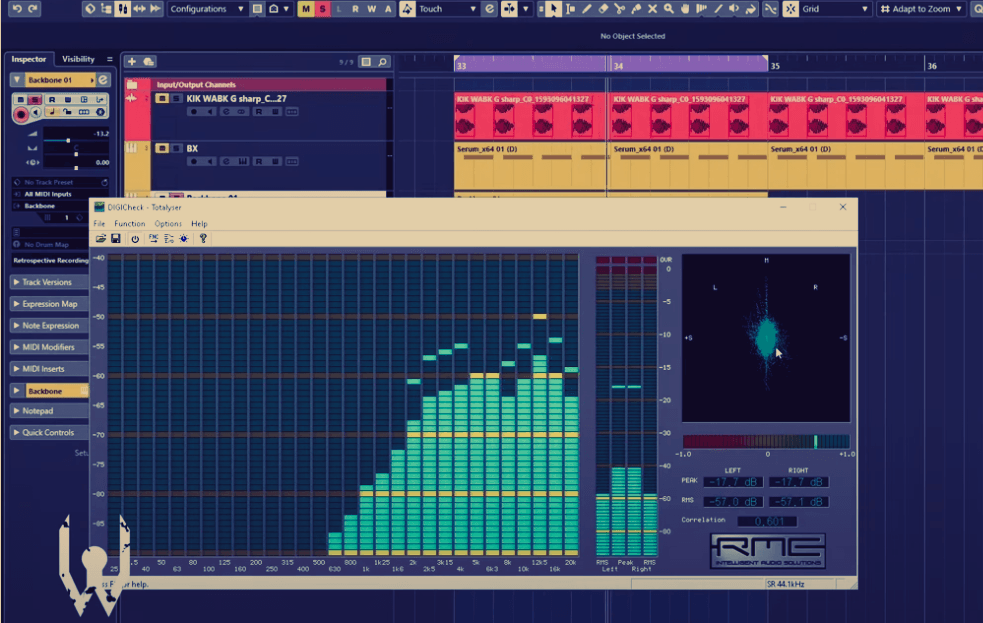
Task: Adjust the Inspector volume slider at -13.2
Action: (68, 140)
